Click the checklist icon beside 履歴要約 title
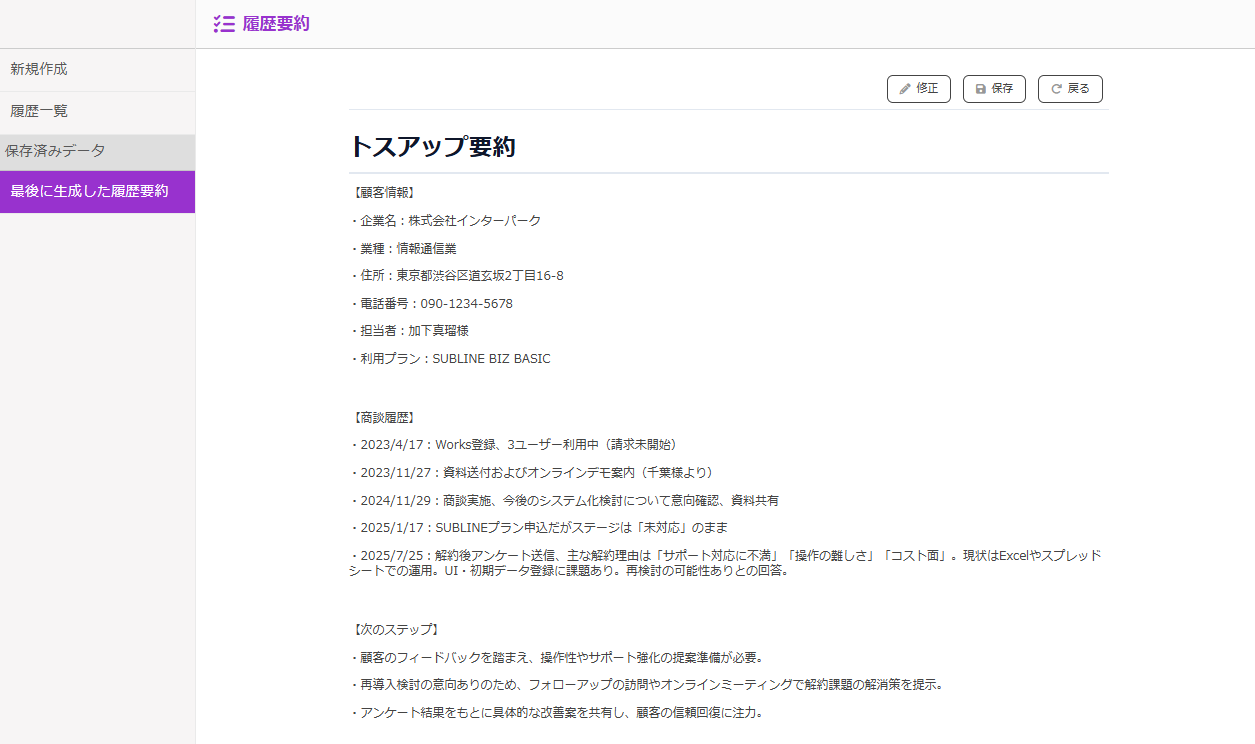 224,24
